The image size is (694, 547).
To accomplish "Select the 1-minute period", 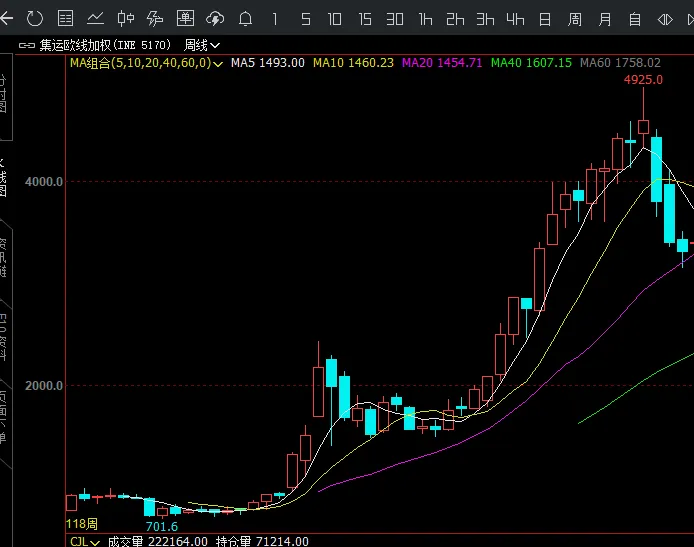I will (275, 19).
